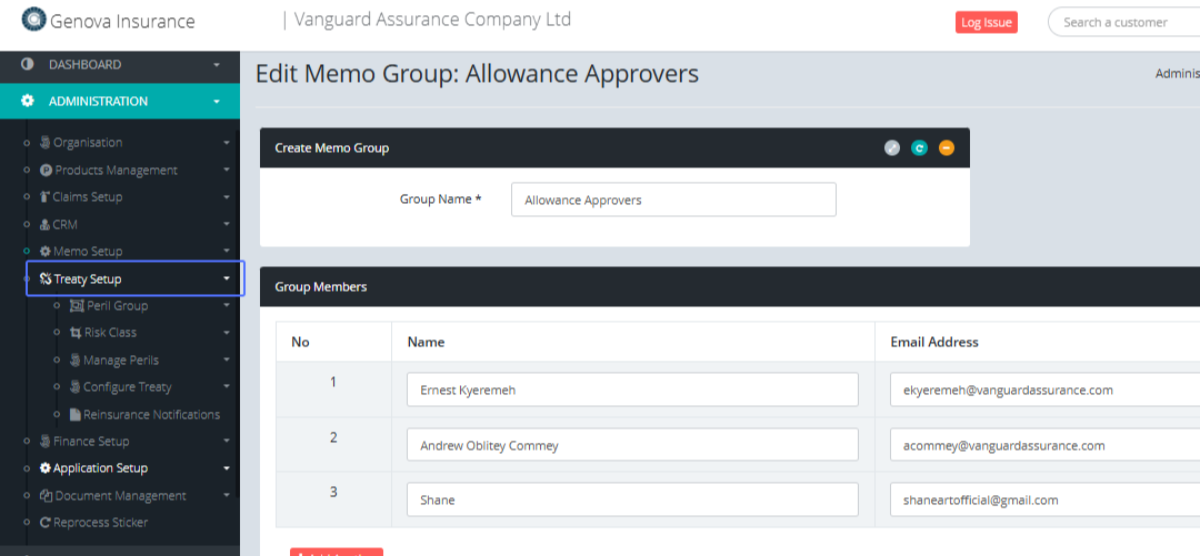This screenshot has height=556, width=1200.
Task: Click the Ernest Kyeremeh name field
Action: 632,390
